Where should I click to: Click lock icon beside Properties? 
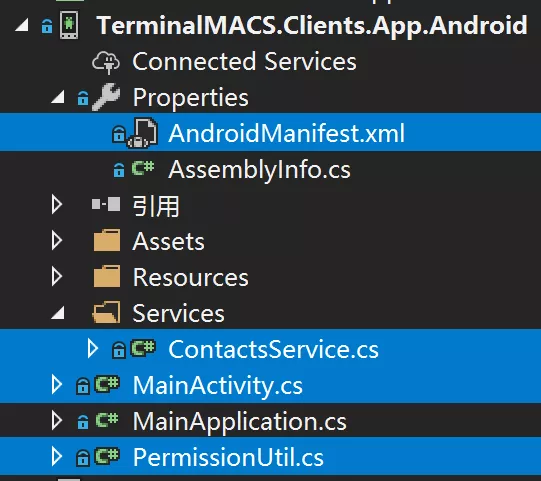point(83,98)
